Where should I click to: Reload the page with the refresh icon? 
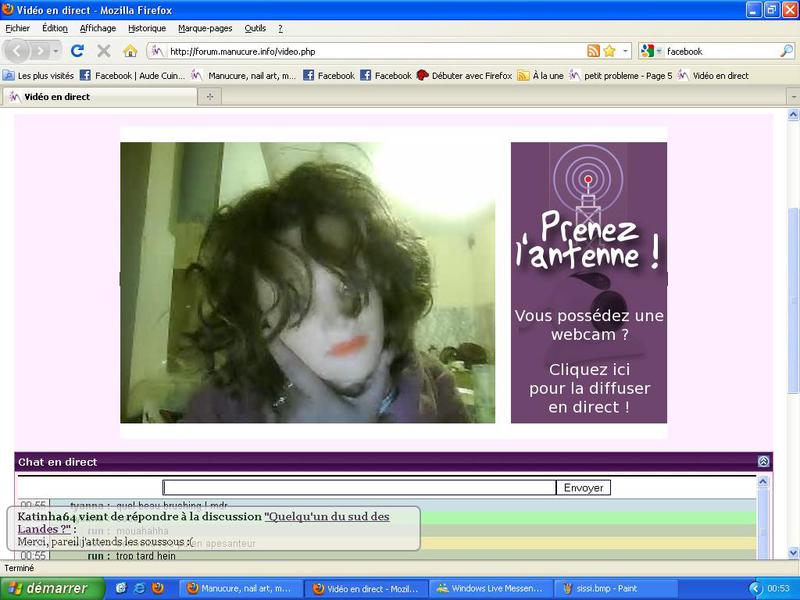click(77, 51)
